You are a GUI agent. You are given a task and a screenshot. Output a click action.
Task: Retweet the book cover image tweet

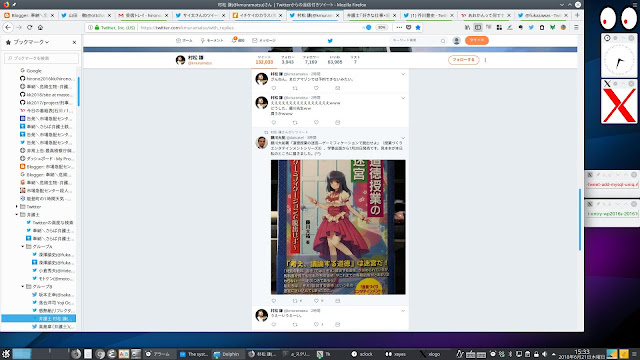tap(295, 301)
